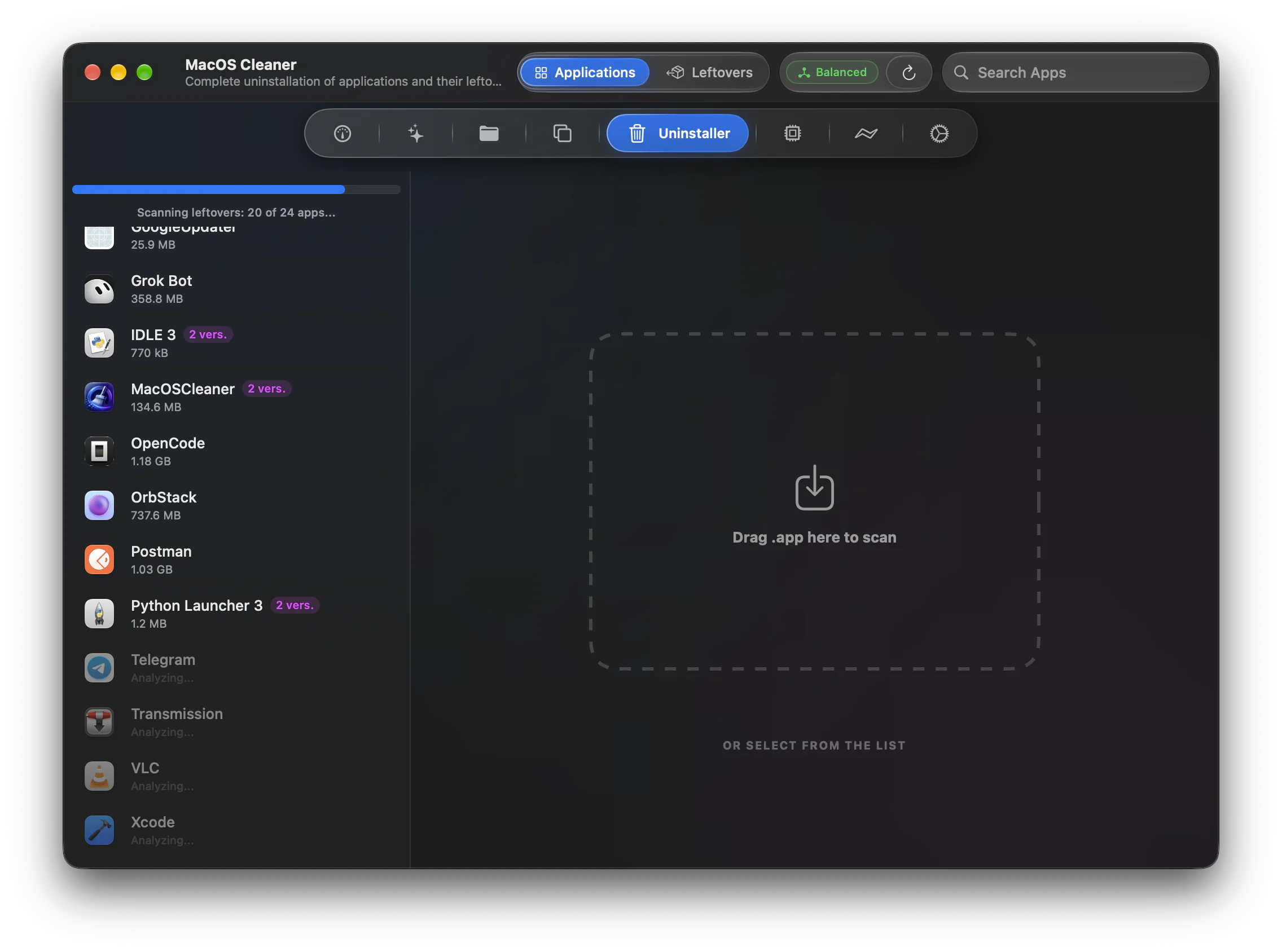Click the IDLE 3 app icon
The width and height of the screenshot is (1282, 952).
pos(99,343)
